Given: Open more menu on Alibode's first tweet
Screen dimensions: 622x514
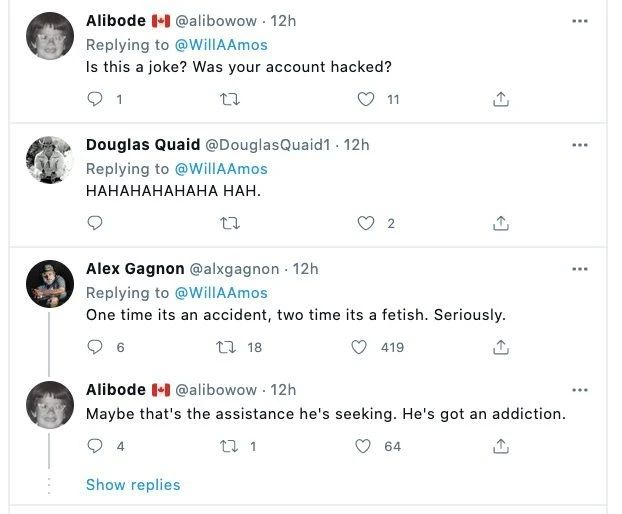Looking at the screenshot, I should click(x=580, y=21).
